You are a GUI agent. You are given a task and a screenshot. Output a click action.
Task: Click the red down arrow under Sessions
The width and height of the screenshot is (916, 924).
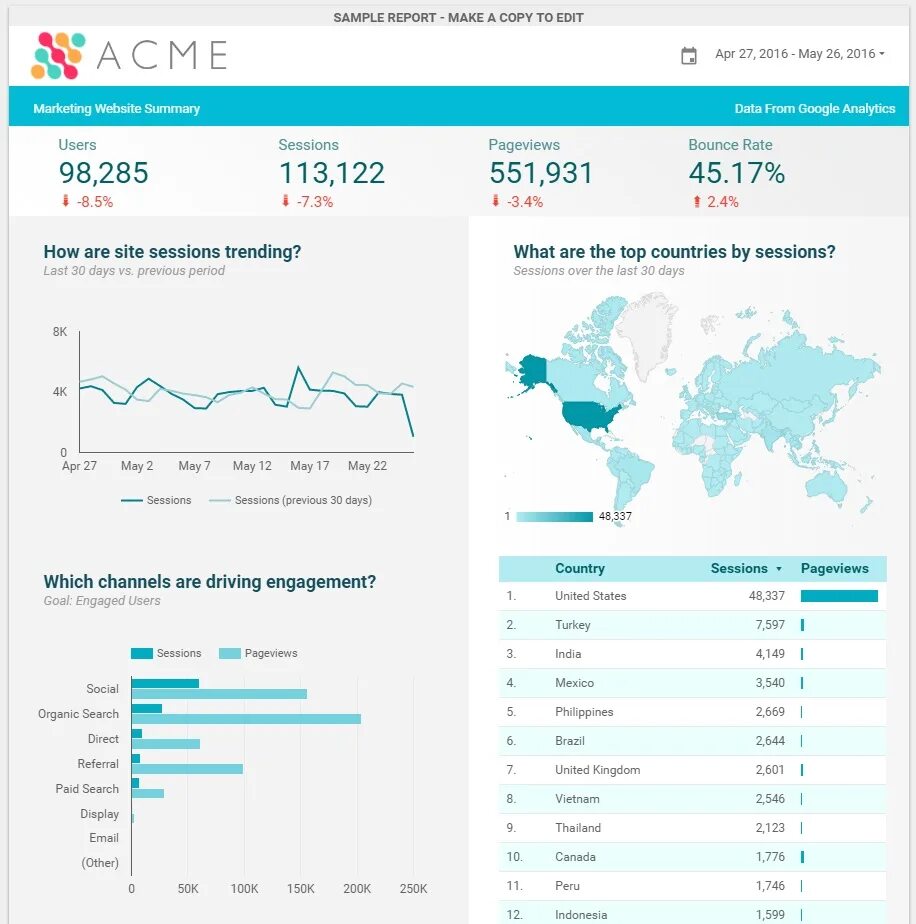click(285, 201)
